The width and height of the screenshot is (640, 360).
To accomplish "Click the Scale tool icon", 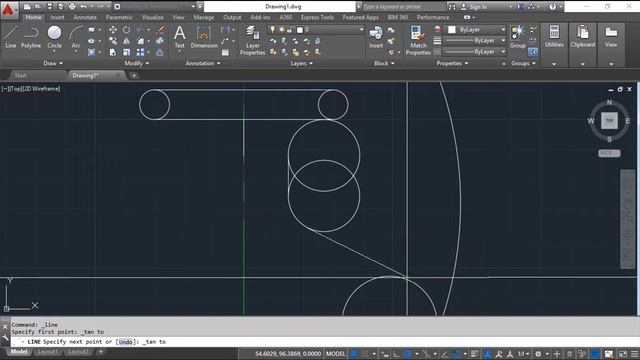I will coord(127,52).
